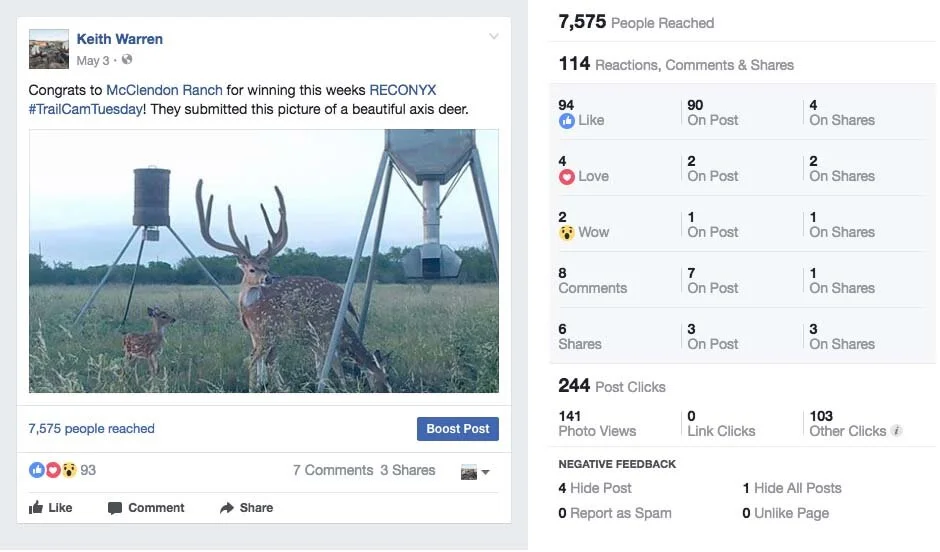This screenshot has width=940, height=552.
Task: Open the comment-as page selector dropdown
Action: click(475, 472)
